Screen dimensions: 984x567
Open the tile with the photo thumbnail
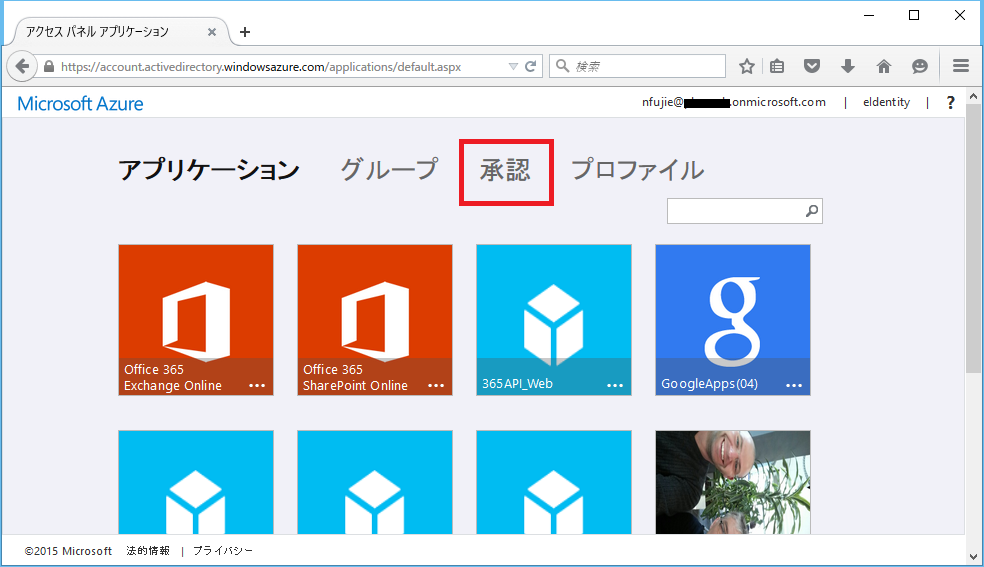pos(733,482)
